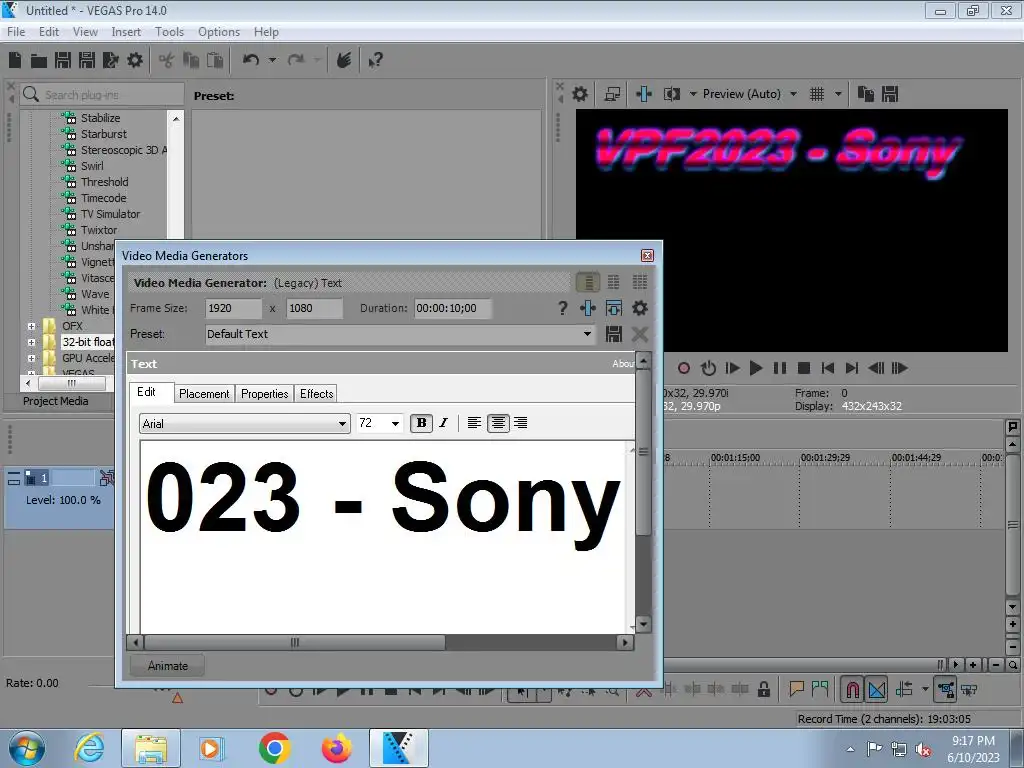The width and height of the screenshot is (1024, 768).
Task: Click the Save project icon
Action: tap(63, 60)
